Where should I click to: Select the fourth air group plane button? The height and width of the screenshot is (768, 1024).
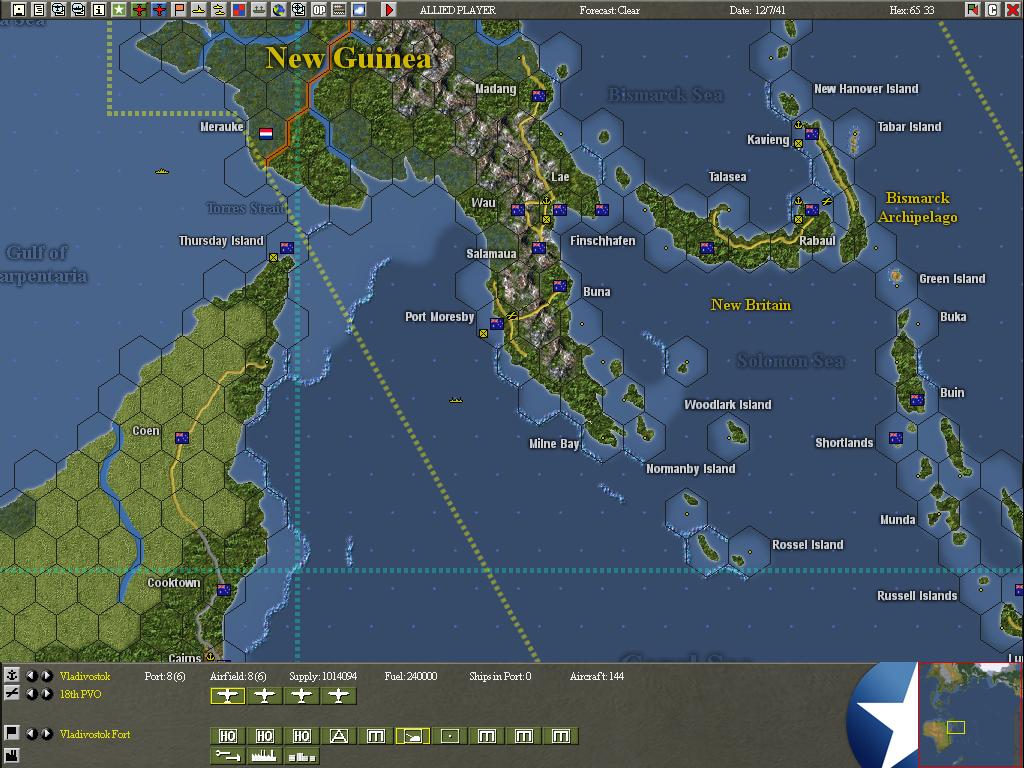click(339, 696)
